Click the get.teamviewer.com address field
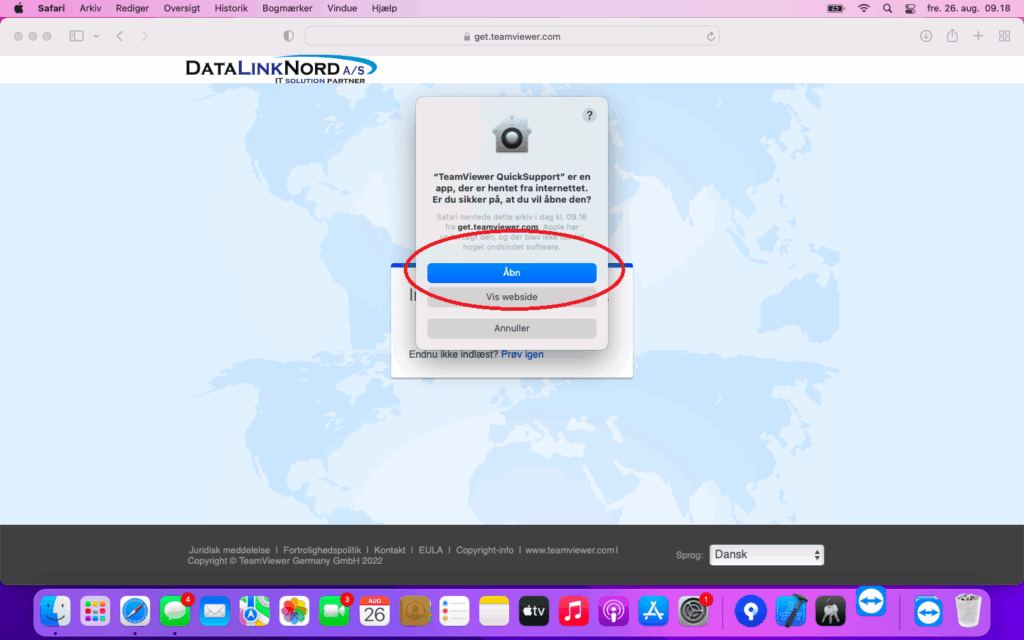This screenshot has width=1024, height=640. [511, 36]
